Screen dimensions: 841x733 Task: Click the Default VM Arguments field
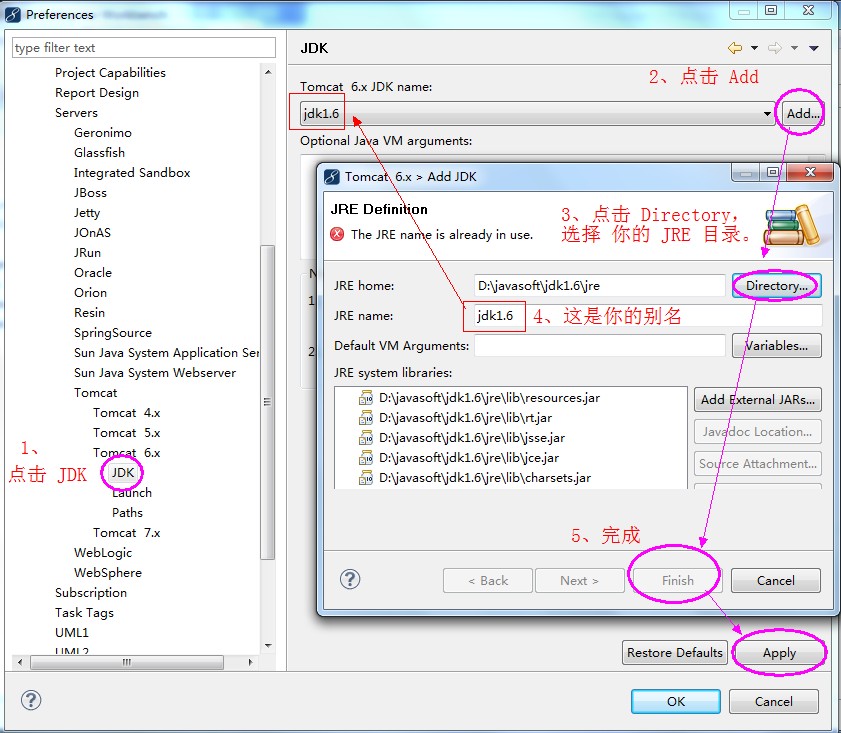[x=600, y=345]
